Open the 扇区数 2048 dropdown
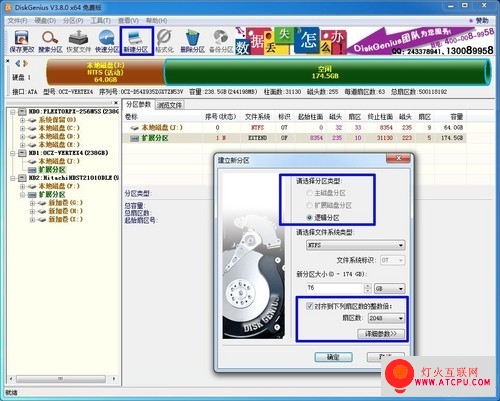The height and width of the screenshot is (401, 500). tap(386, 318)
